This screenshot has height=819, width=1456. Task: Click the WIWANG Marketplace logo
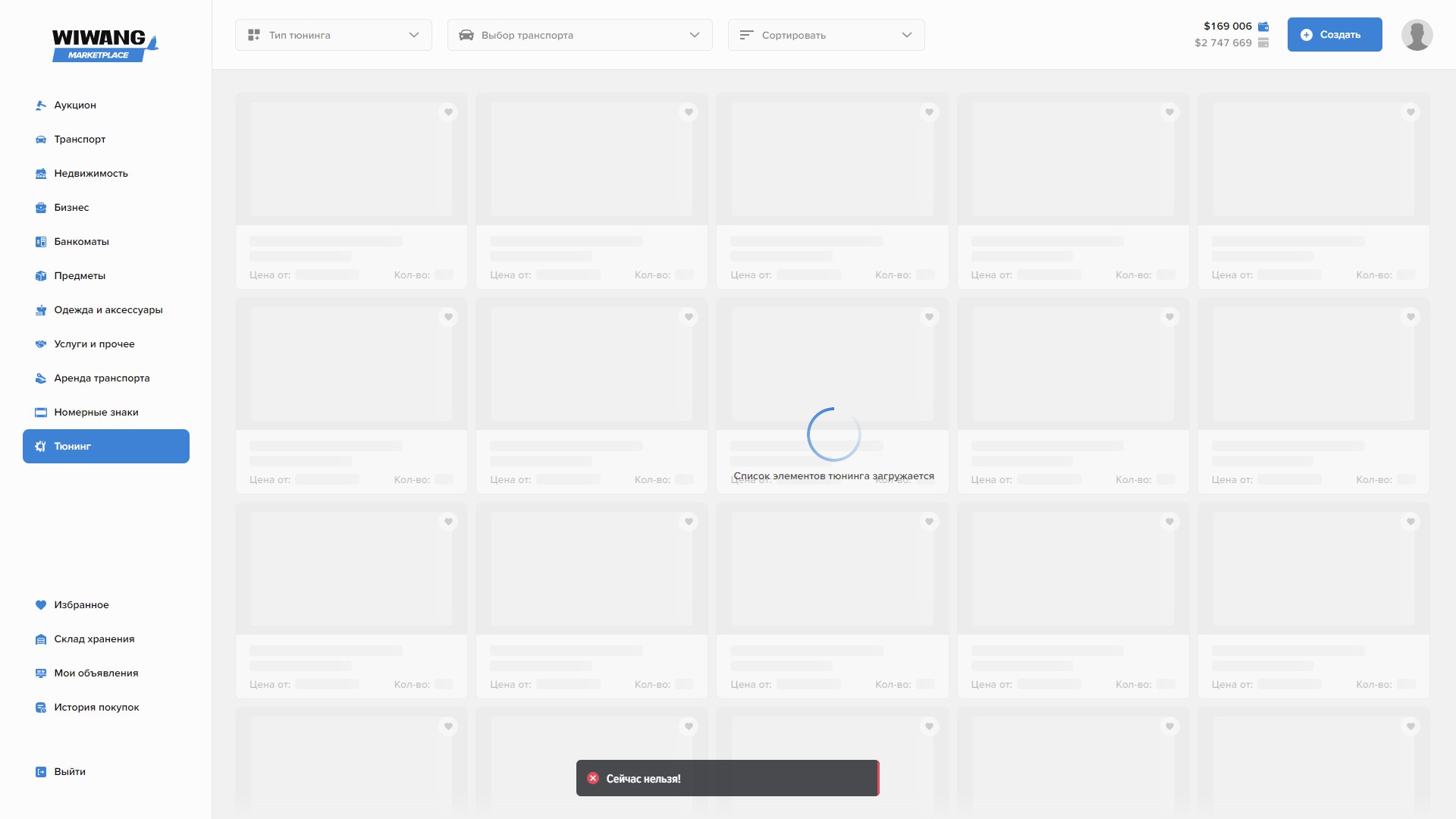(x=105, y=45)
